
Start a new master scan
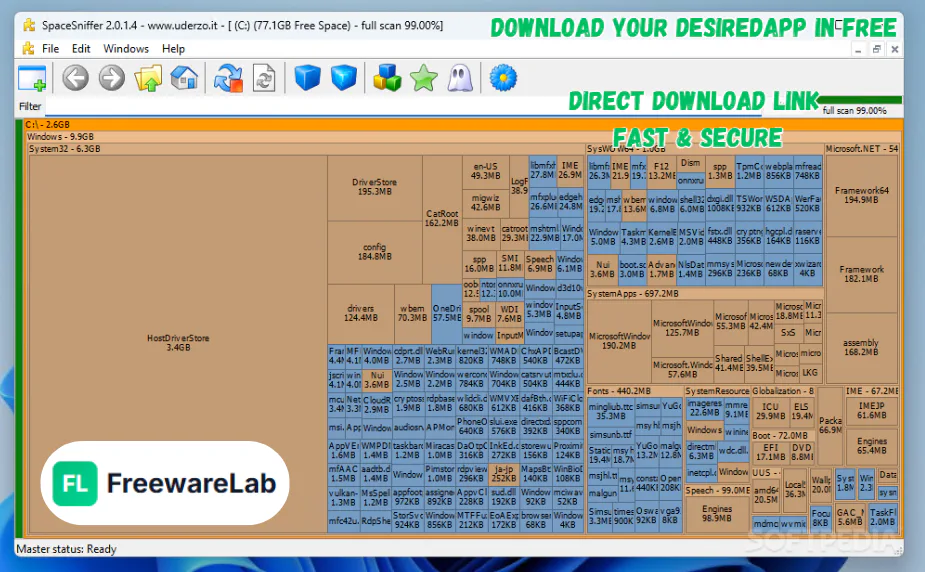point(228,78)
